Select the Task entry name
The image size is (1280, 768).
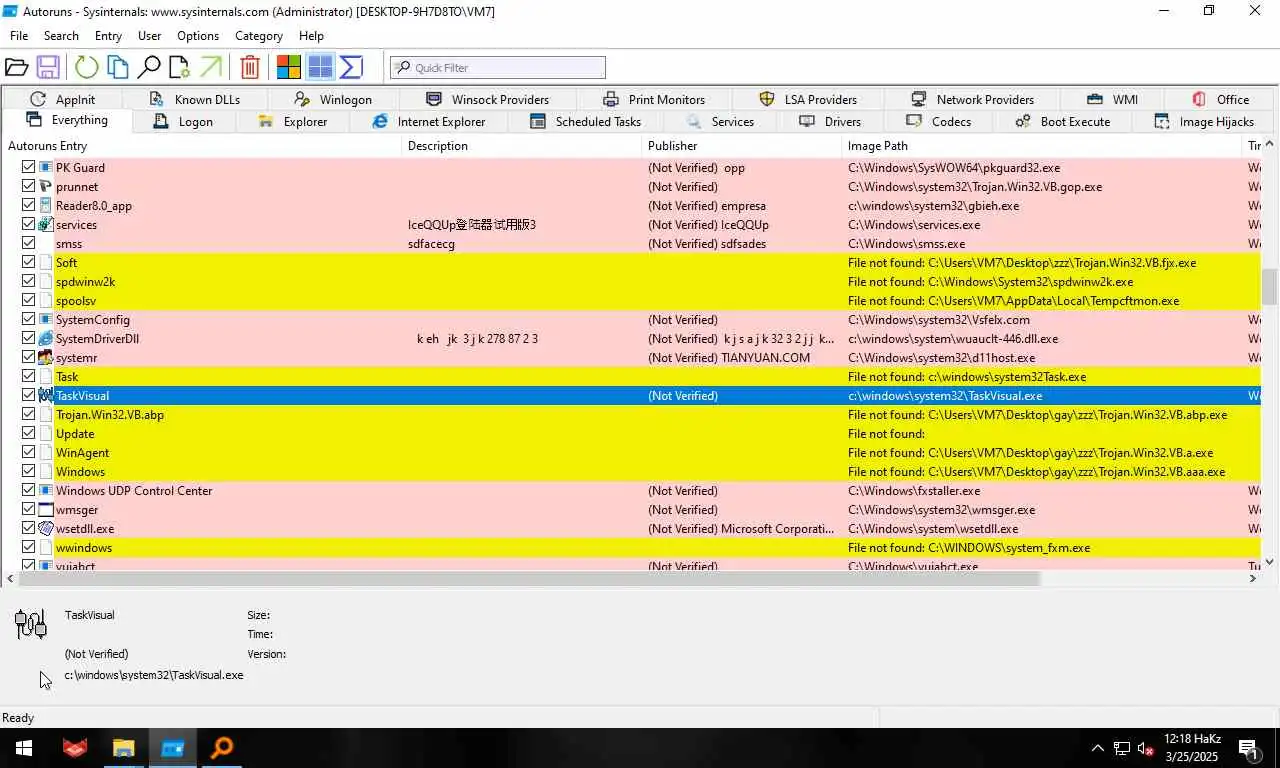pyautogui.click(x=67, y=376)
